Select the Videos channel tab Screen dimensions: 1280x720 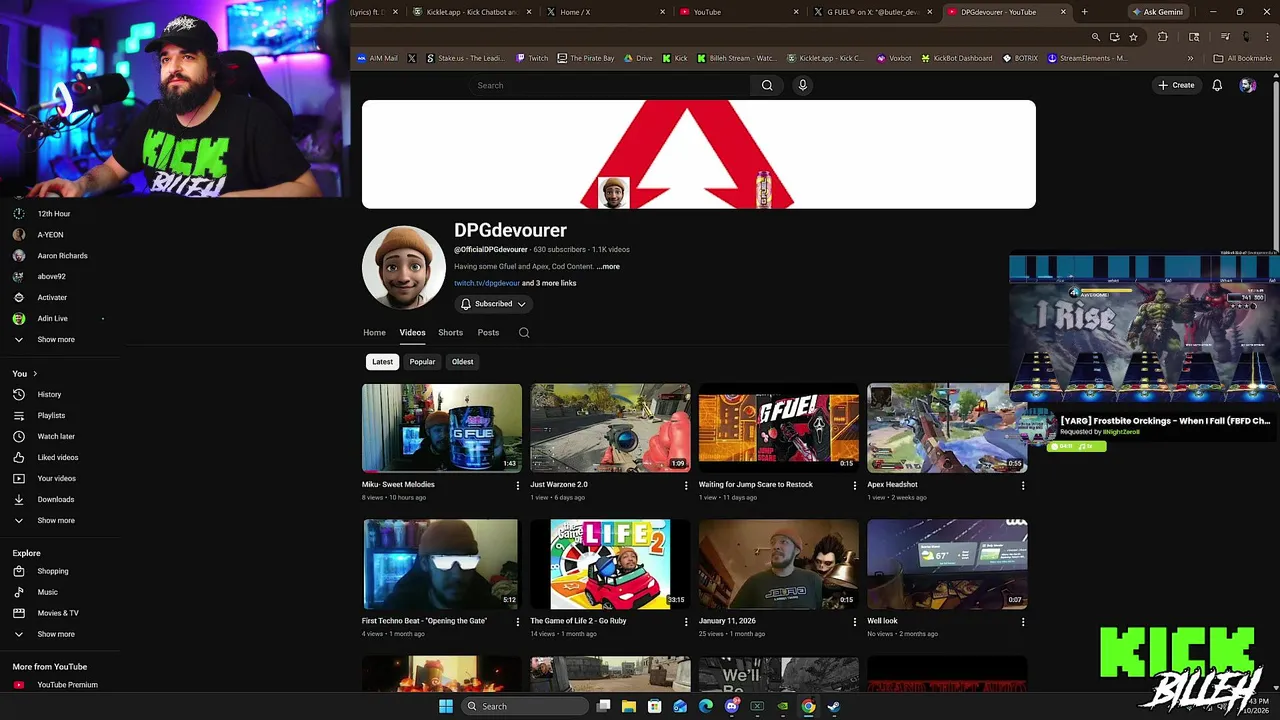coord(412,333)
